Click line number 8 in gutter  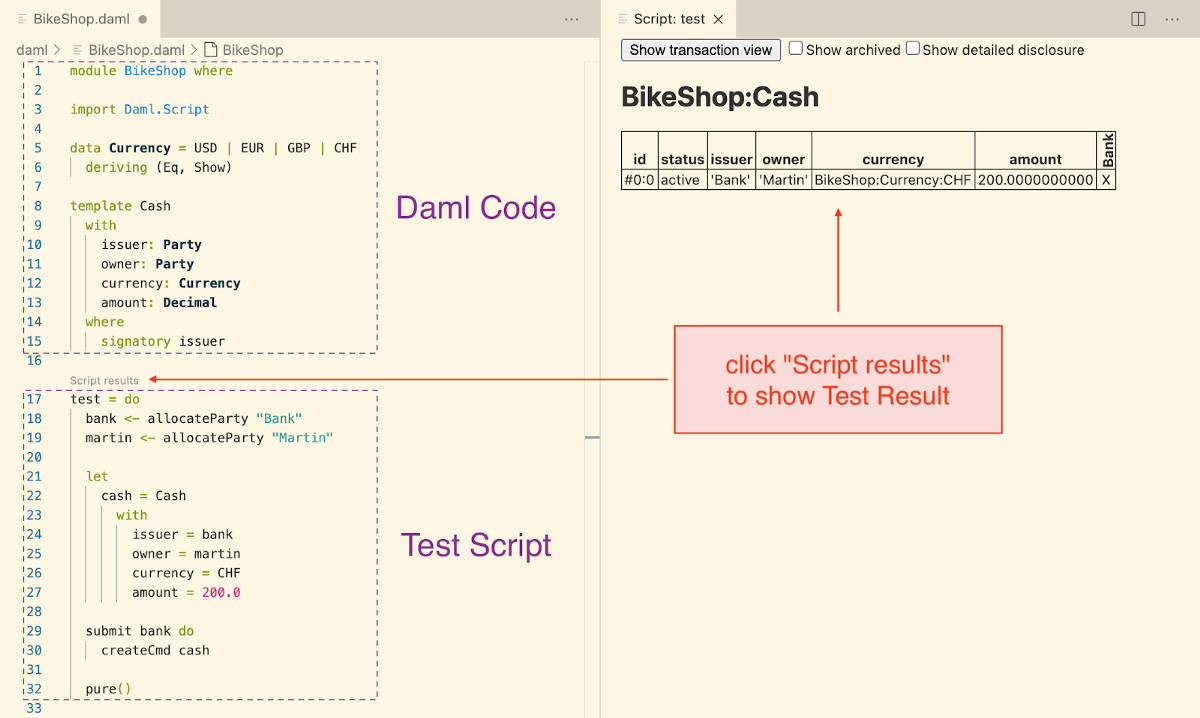38,206
